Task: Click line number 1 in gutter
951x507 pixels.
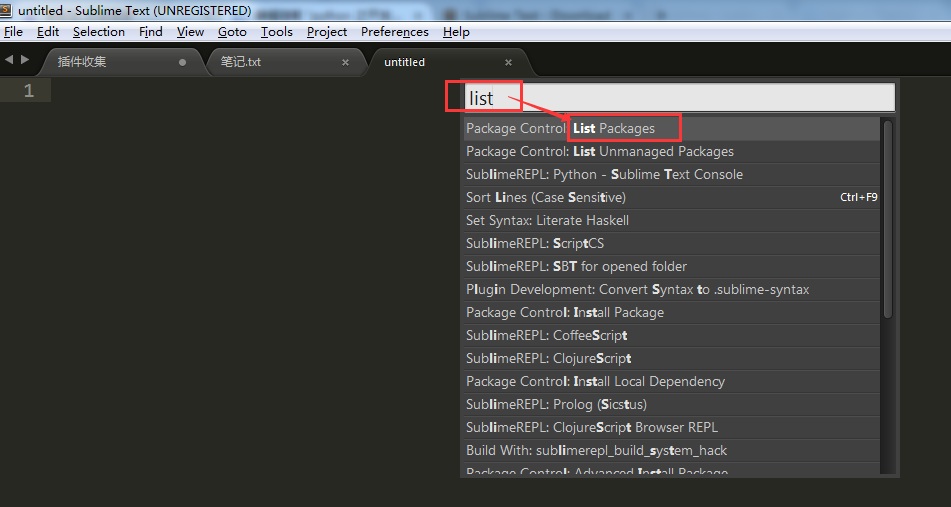Action: 29,91
